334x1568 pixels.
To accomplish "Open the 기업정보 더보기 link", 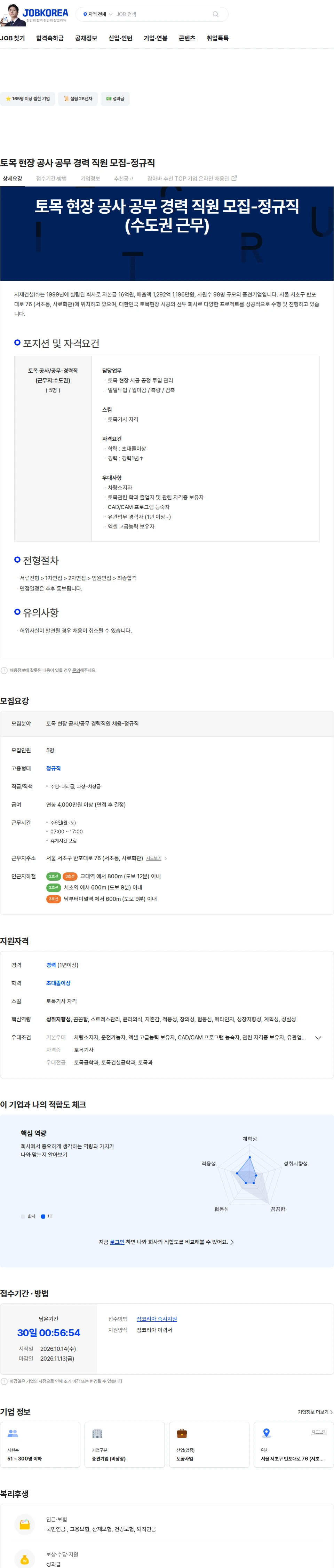I will click(x=315, y=1412).
